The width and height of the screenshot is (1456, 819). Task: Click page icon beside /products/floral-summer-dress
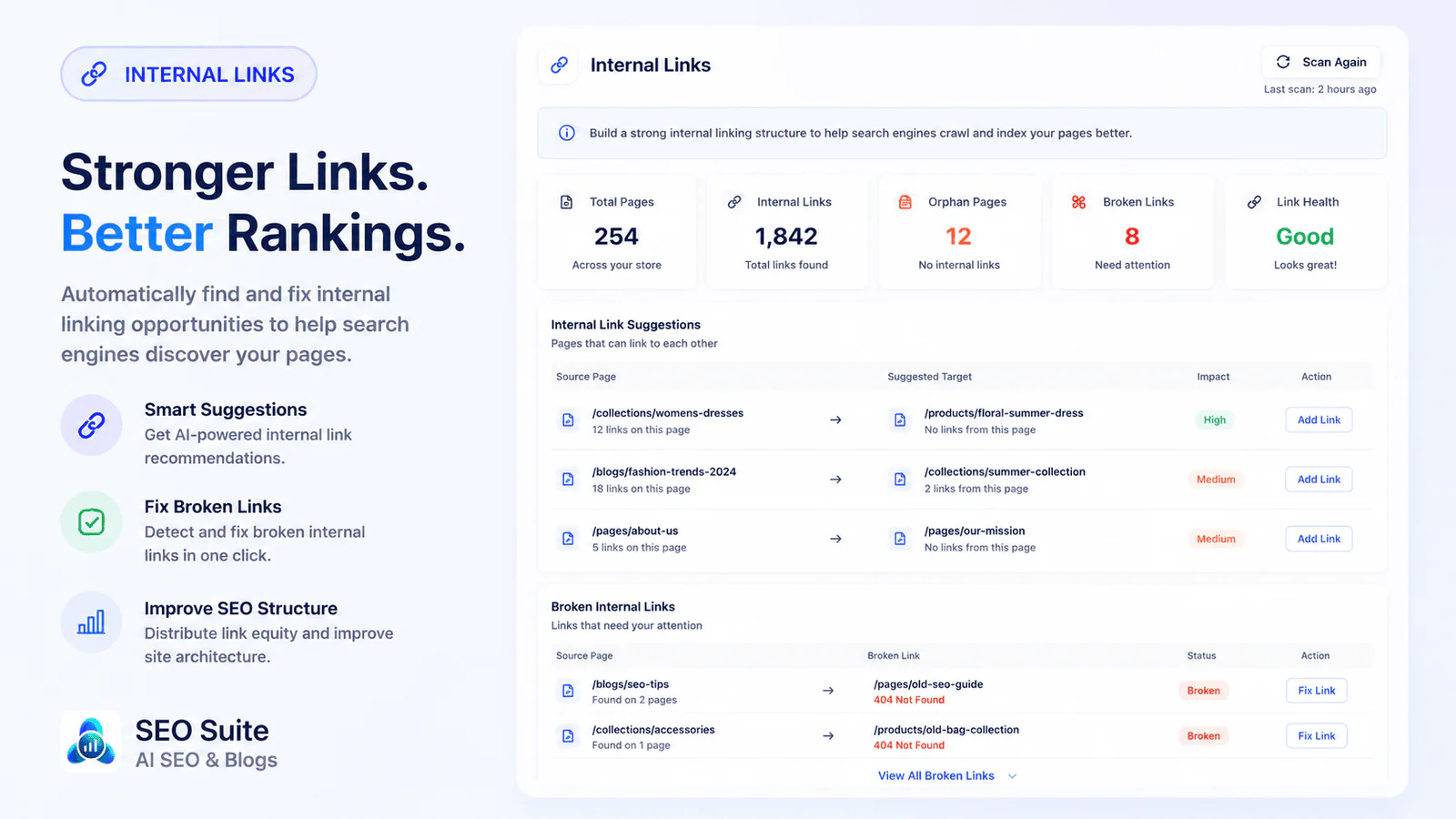[x=900, y=420]
